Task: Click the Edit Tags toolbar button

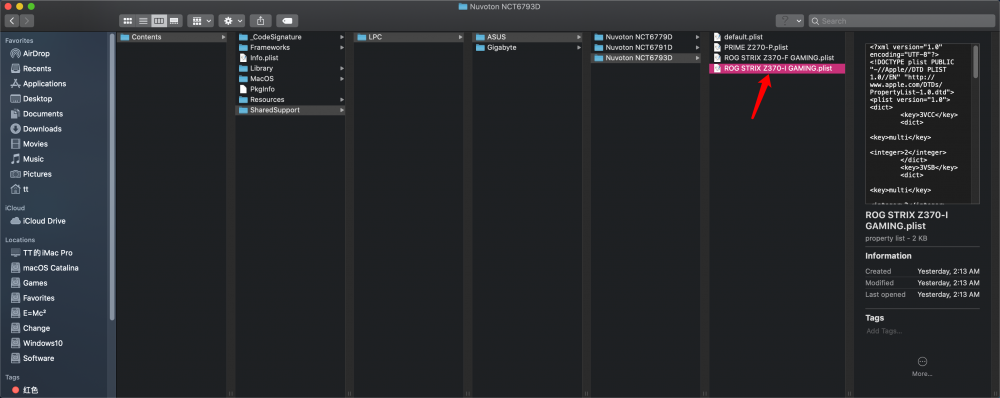Action: tap(288, 21)
